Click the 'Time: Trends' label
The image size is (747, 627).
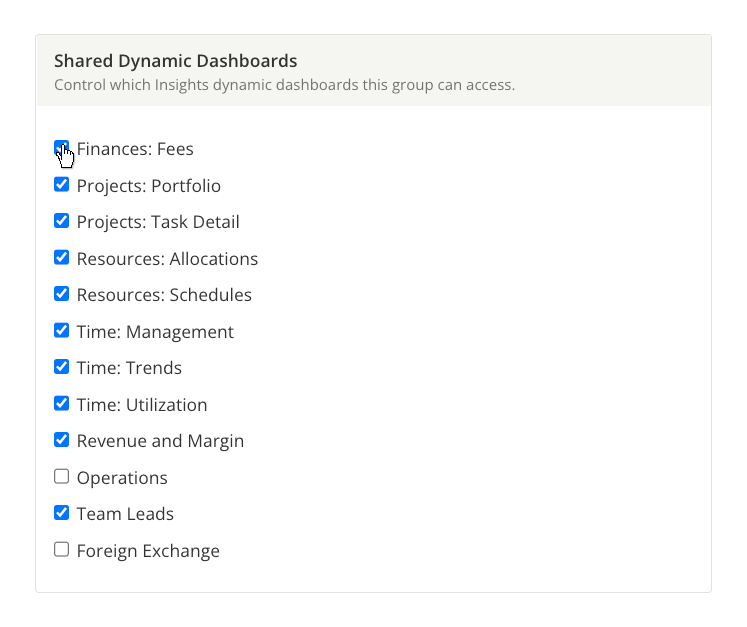129,368
